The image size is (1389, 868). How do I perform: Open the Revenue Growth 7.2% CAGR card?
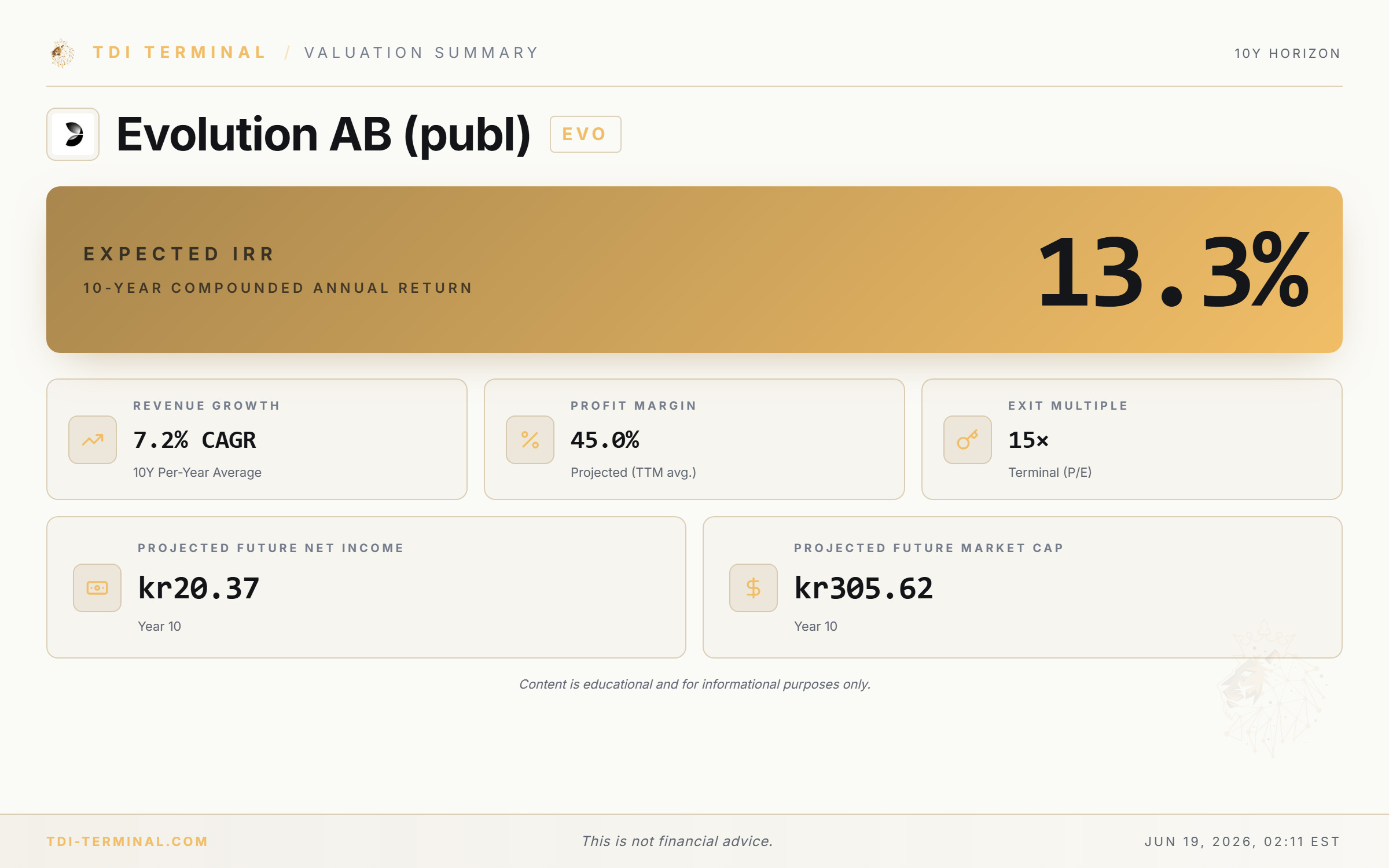click(x=257, y=439)
